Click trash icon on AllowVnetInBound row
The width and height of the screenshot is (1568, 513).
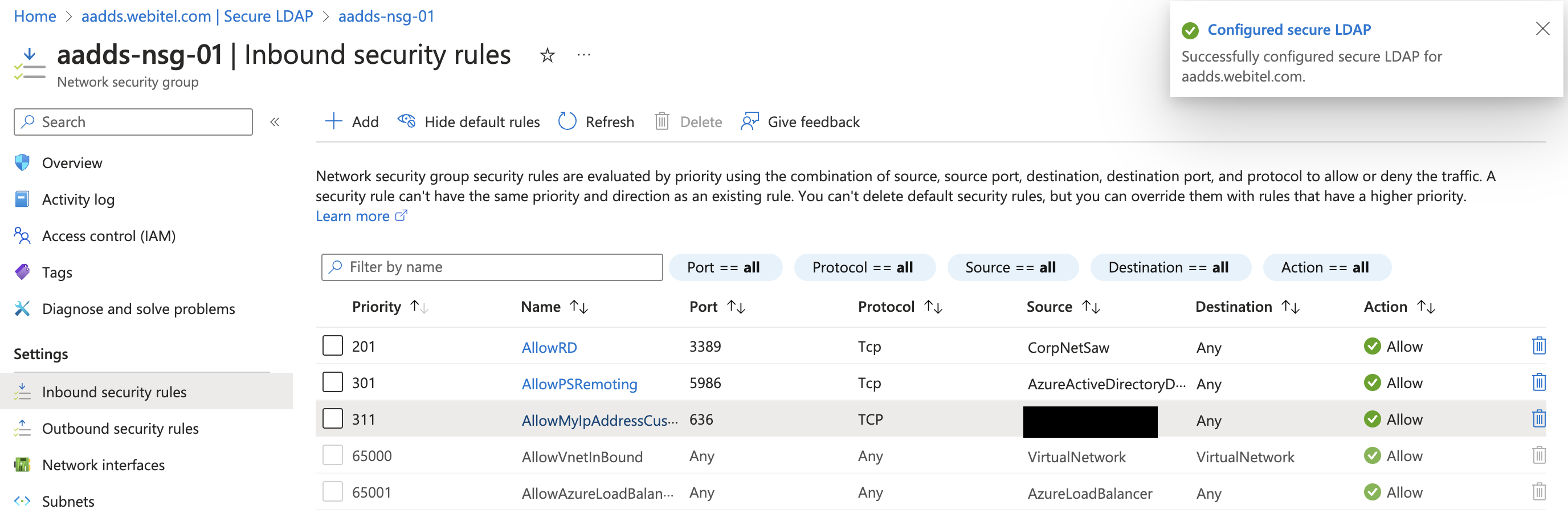pos(1539,455)
